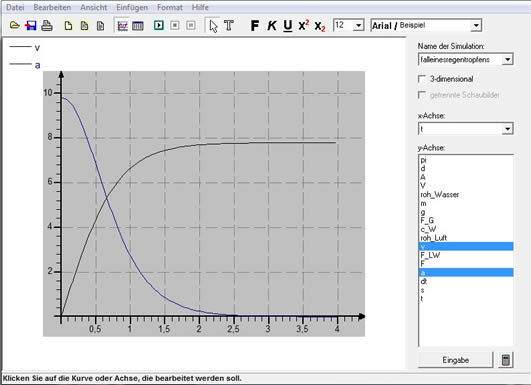Click the x-axis label 2,5
Image resolution: width=531 pixels, height=385 pixels.
[x=233, y=329]
